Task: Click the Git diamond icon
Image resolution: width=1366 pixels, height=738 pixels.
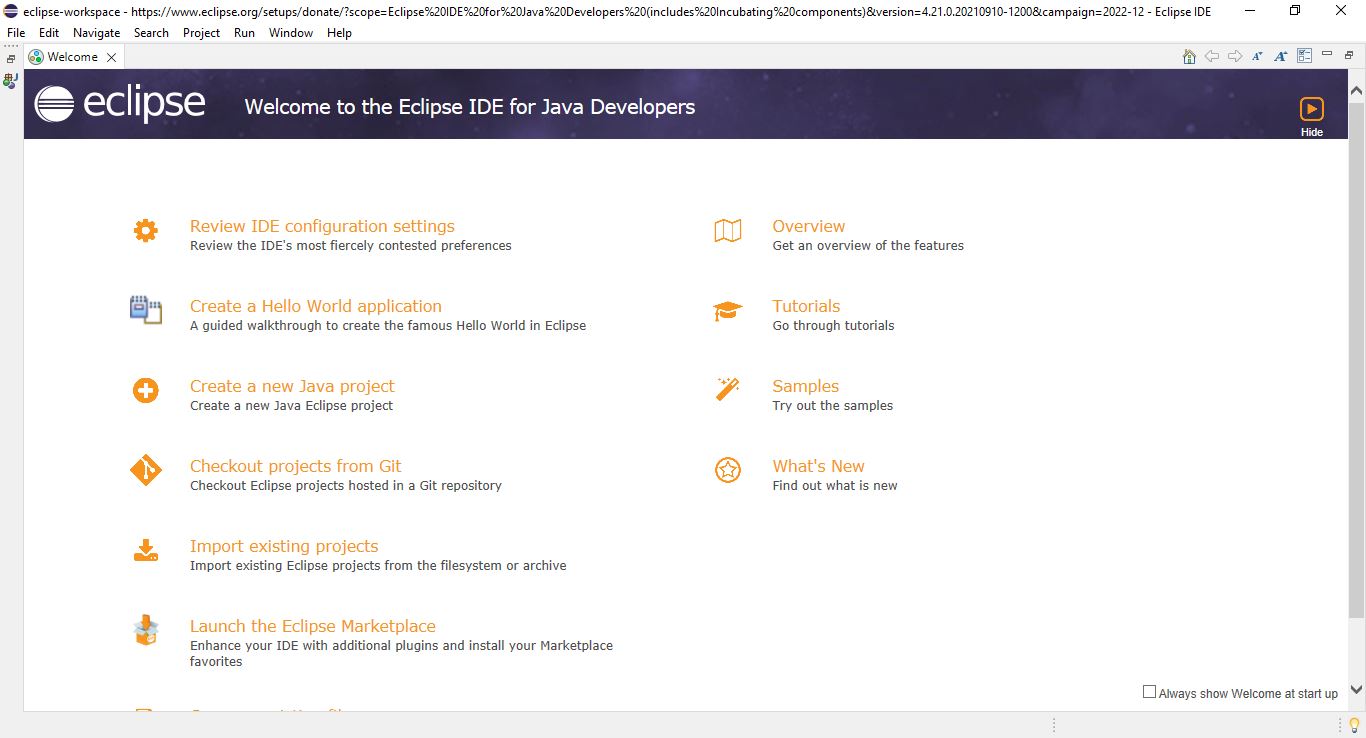Action: [146, 470]
